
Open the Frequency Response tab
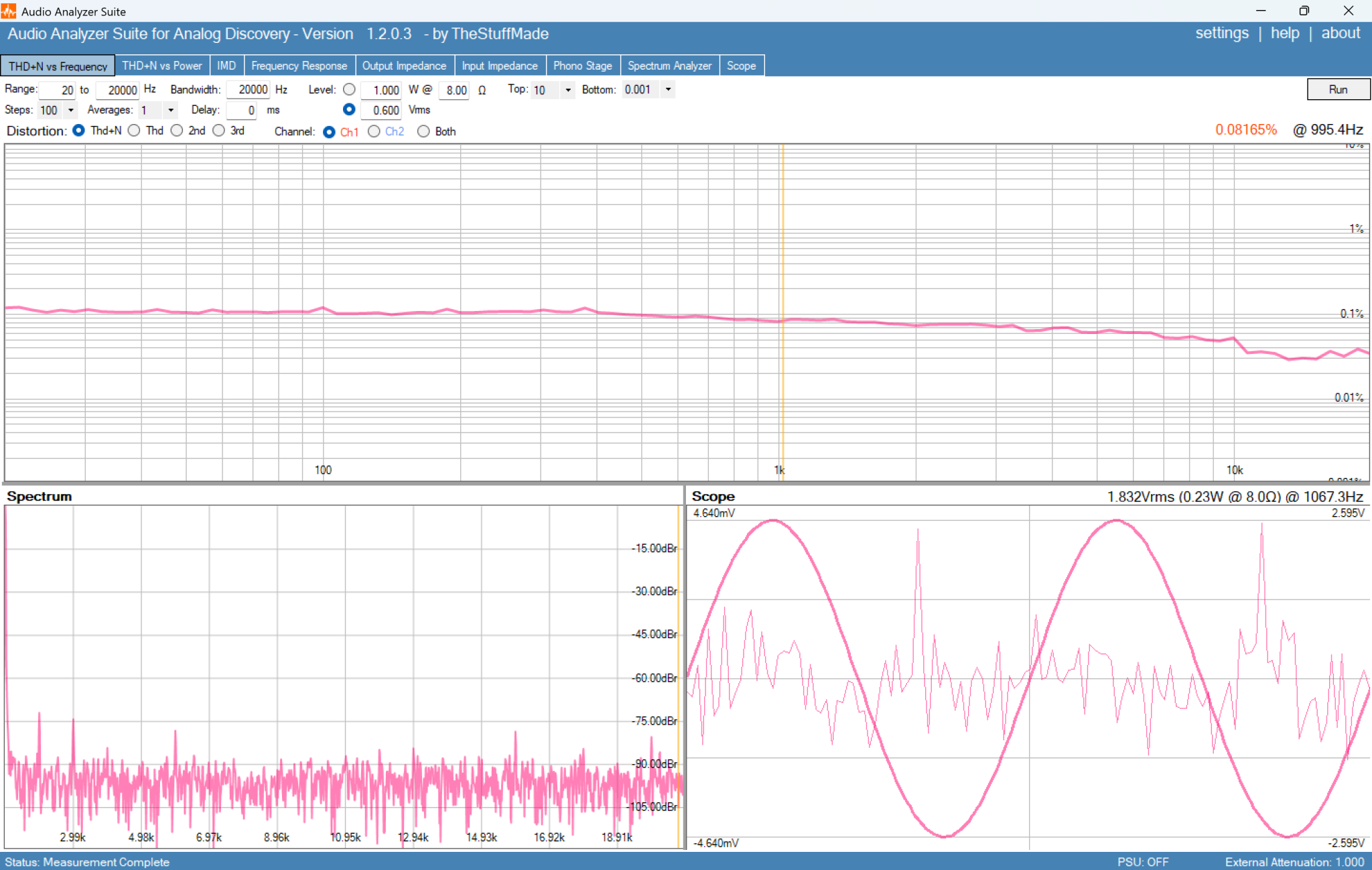coord(299,66)
